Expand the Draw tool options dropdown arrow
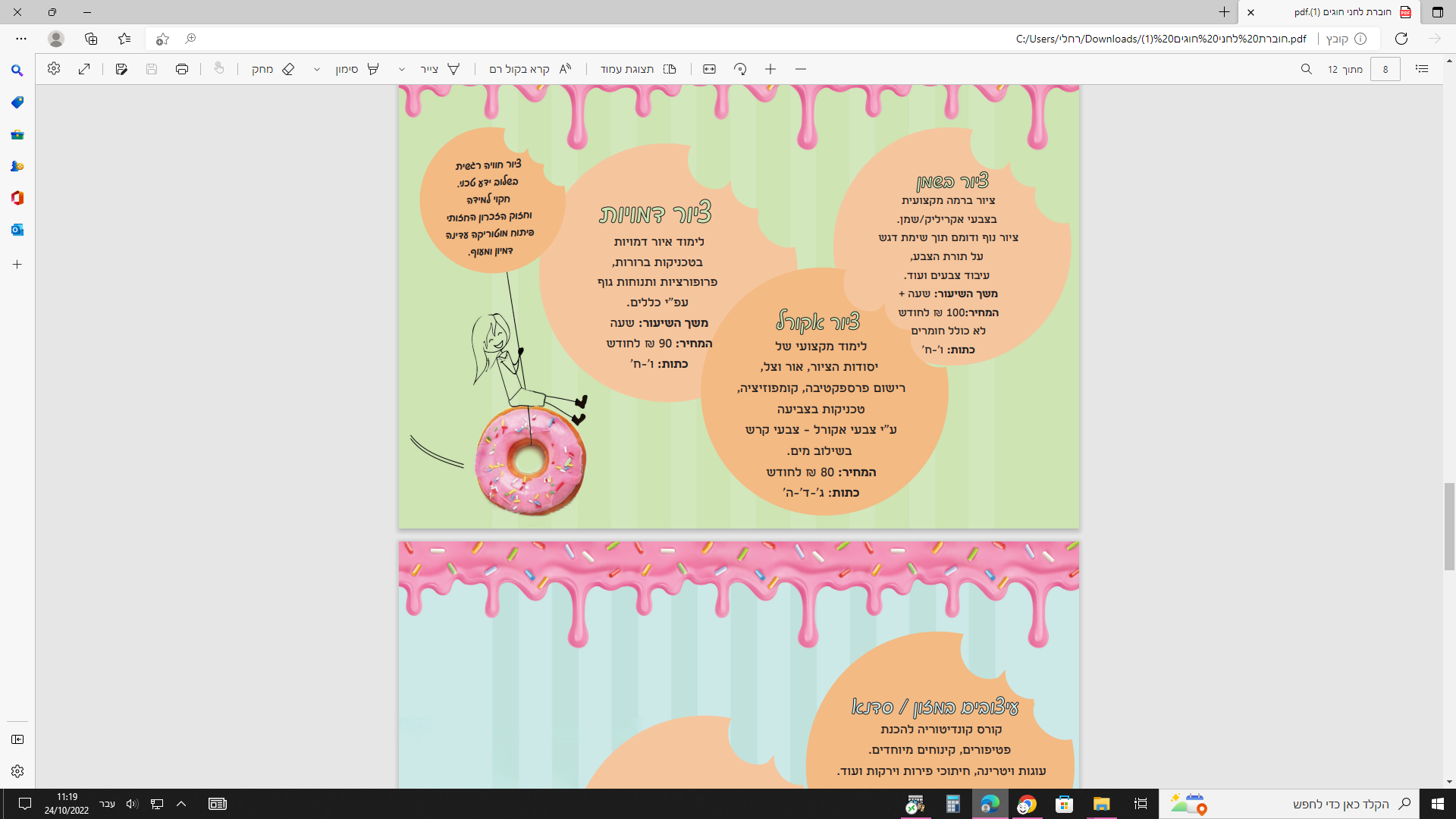Viewport: 1456px width, 819px height. pos(402,69)
